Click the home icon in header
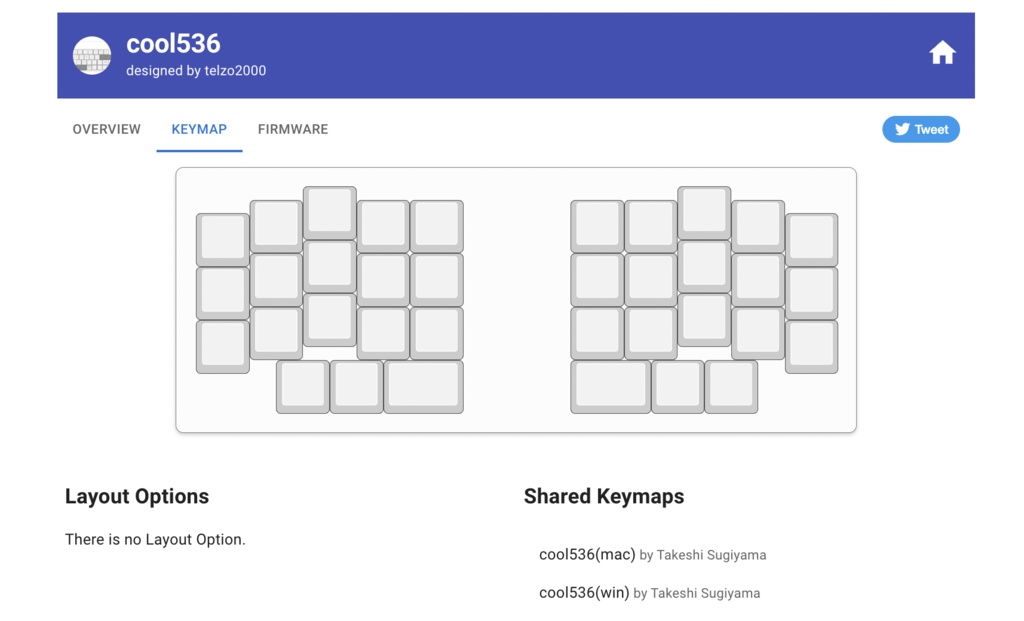 pos(942,54)
